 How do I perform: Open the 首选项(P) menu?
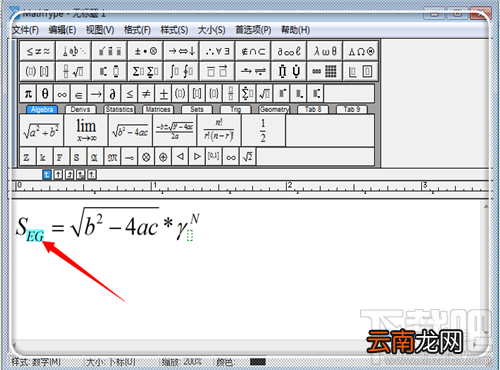pyautogui.click(x=253, y=30)
